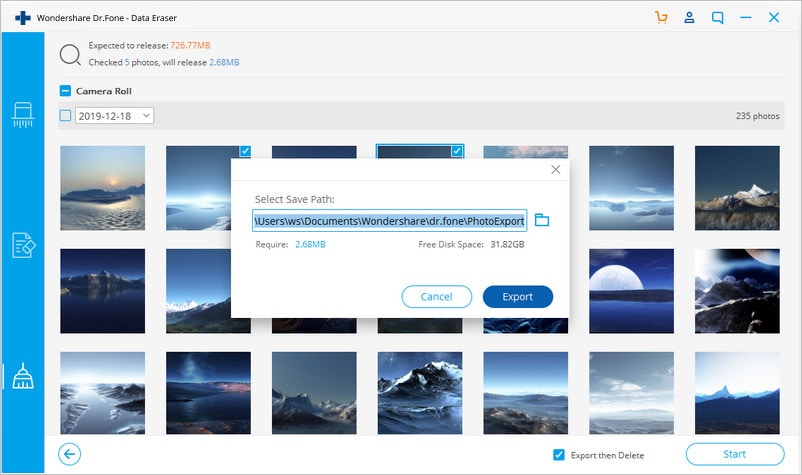Click the magnifier scan icon
This screenshot has height=475, width=802.
pyautogui.click(x=70, y=55)
